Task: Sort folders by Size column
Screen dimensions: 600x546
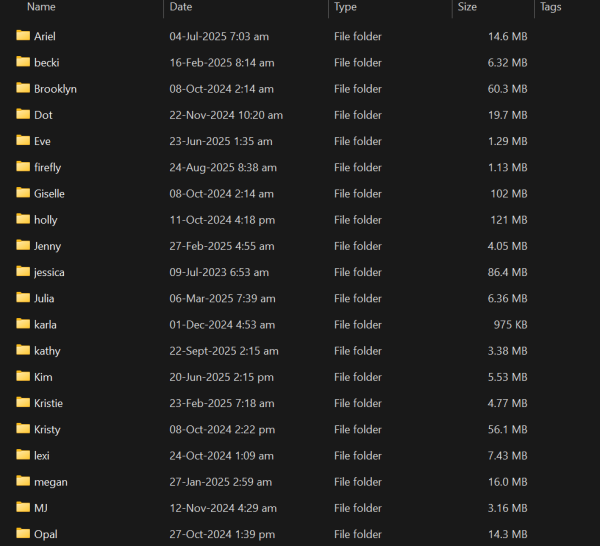Action: [467, 7]
